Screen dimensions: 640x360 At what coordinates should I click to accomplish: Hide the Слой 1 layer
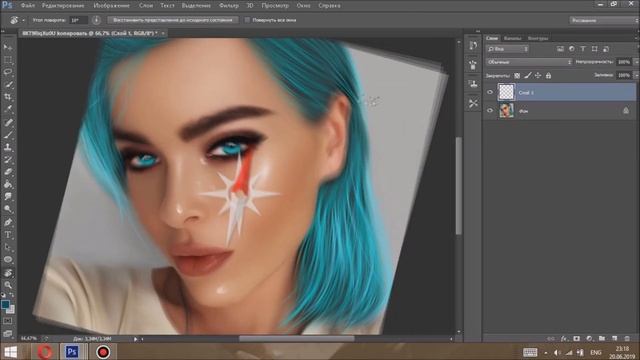490,92
